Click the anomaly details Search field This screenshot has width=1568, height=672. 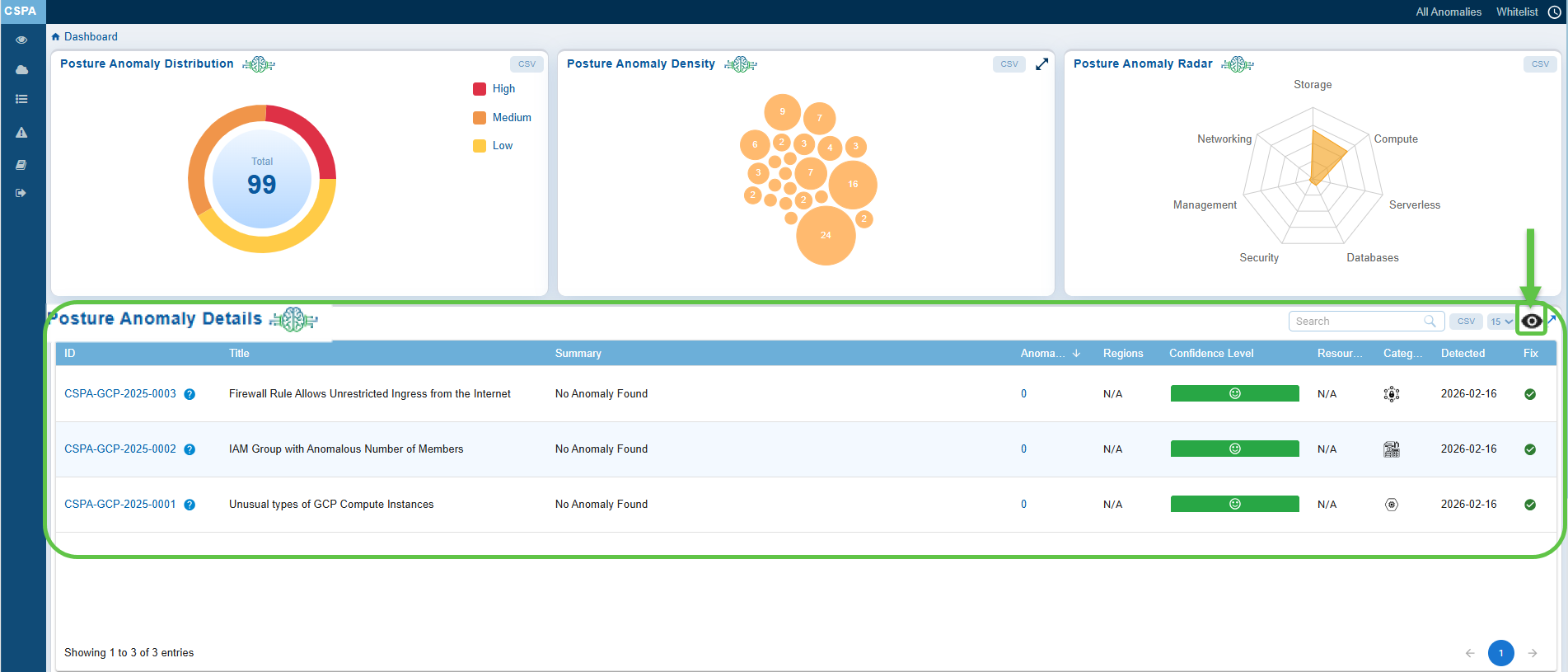[1357, 322]
